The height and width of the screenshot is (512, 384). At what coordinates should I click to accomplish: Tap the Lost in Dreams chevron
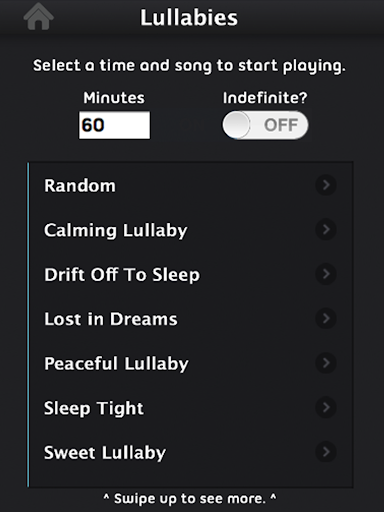point(326,318)
